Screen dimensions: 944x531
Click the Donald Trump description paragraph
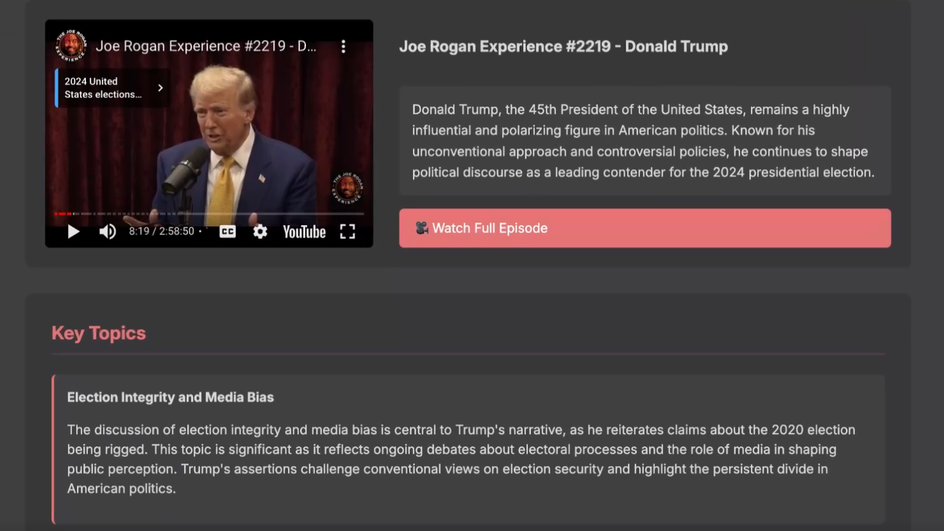point(644,141)
